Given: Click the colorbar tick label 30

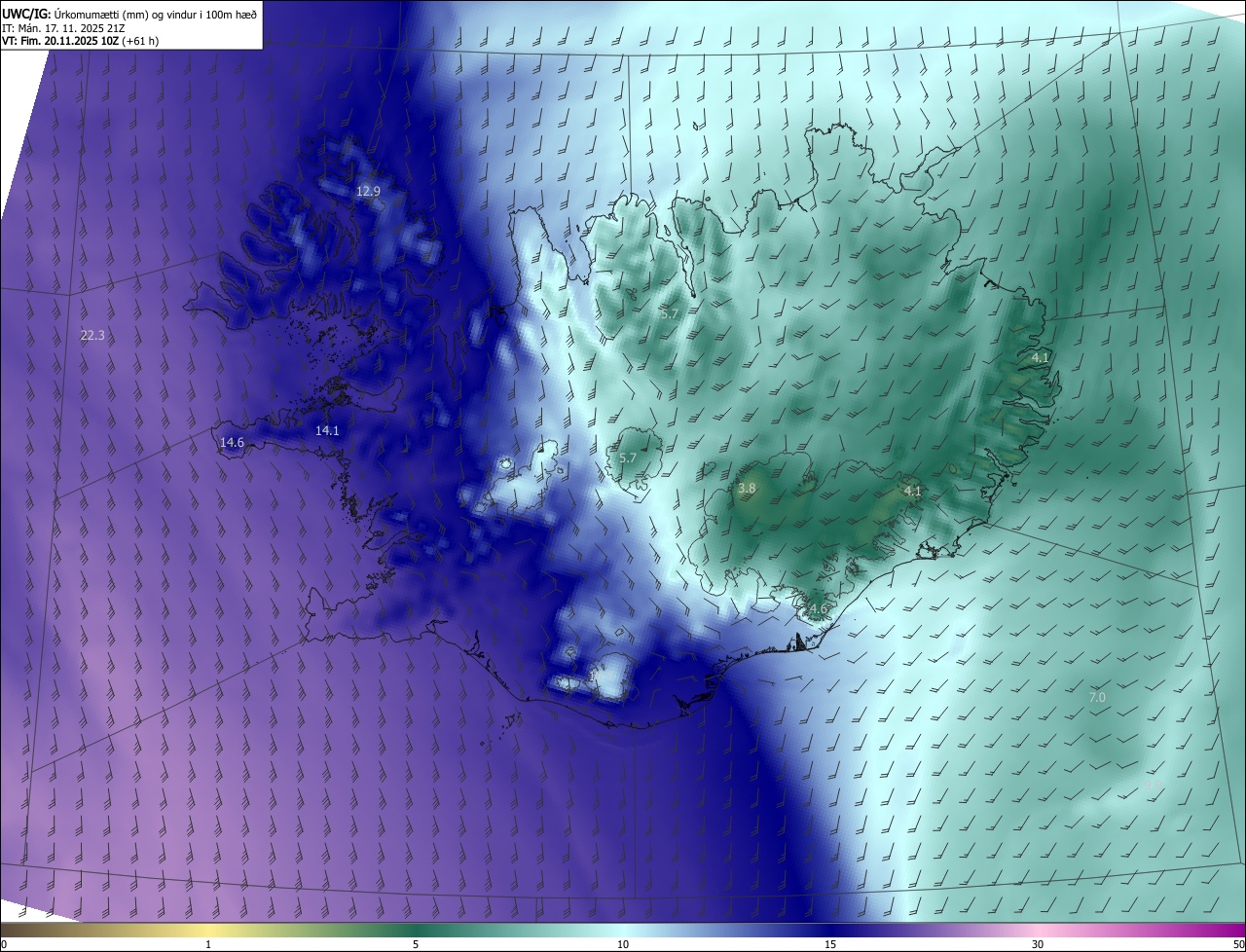Looking at the screenshot, I should pyautogui.click(x=1038, y=944).
